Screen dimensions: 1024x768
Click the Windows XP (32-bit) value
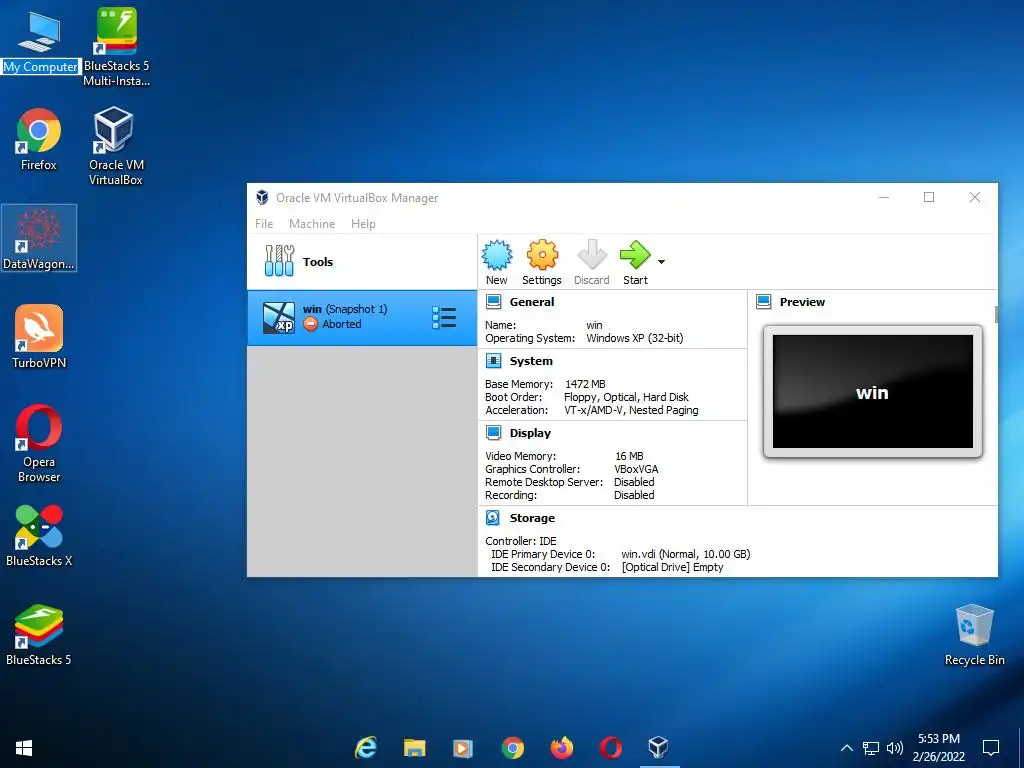635,338
